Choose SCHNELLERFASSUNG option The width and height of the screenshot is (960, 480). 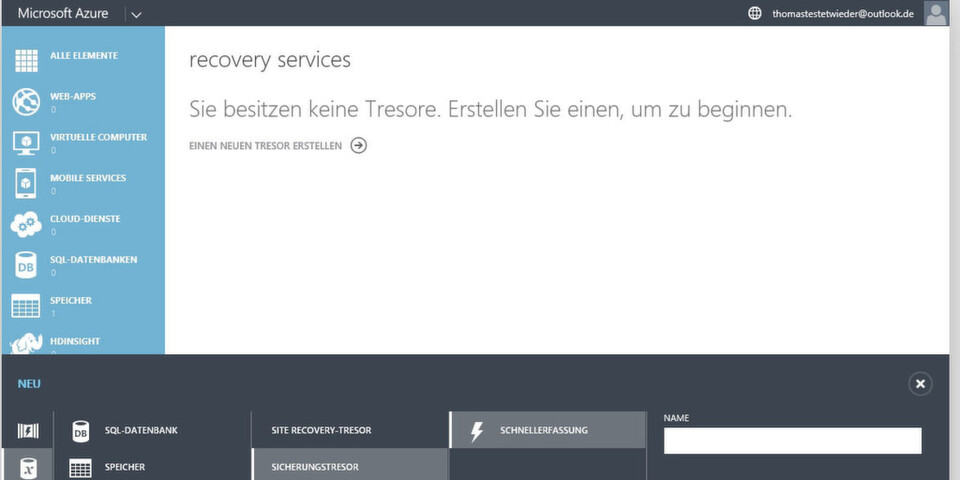click(544, 430)
